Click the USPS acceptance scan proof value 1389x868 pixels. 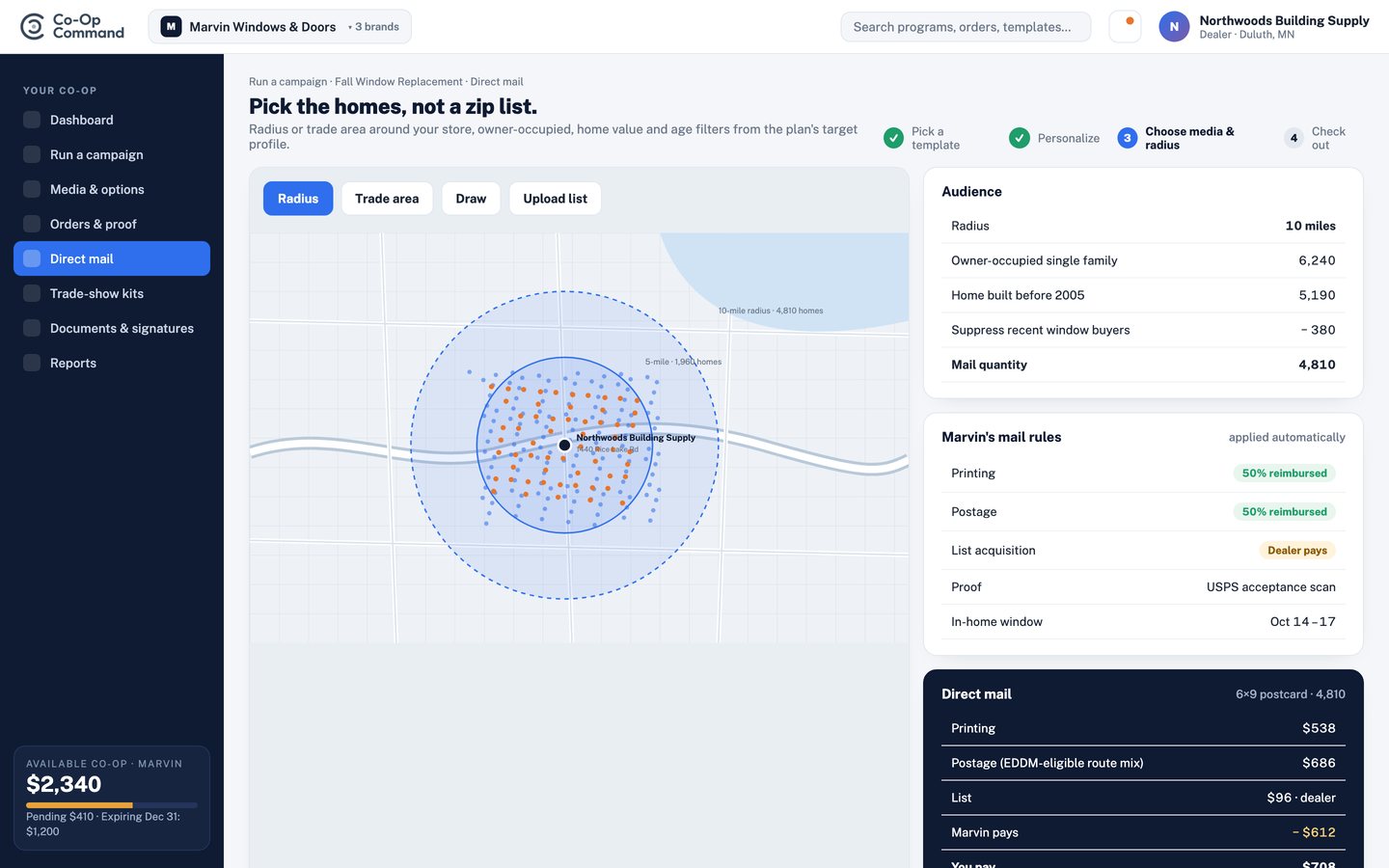(1270, 587)
